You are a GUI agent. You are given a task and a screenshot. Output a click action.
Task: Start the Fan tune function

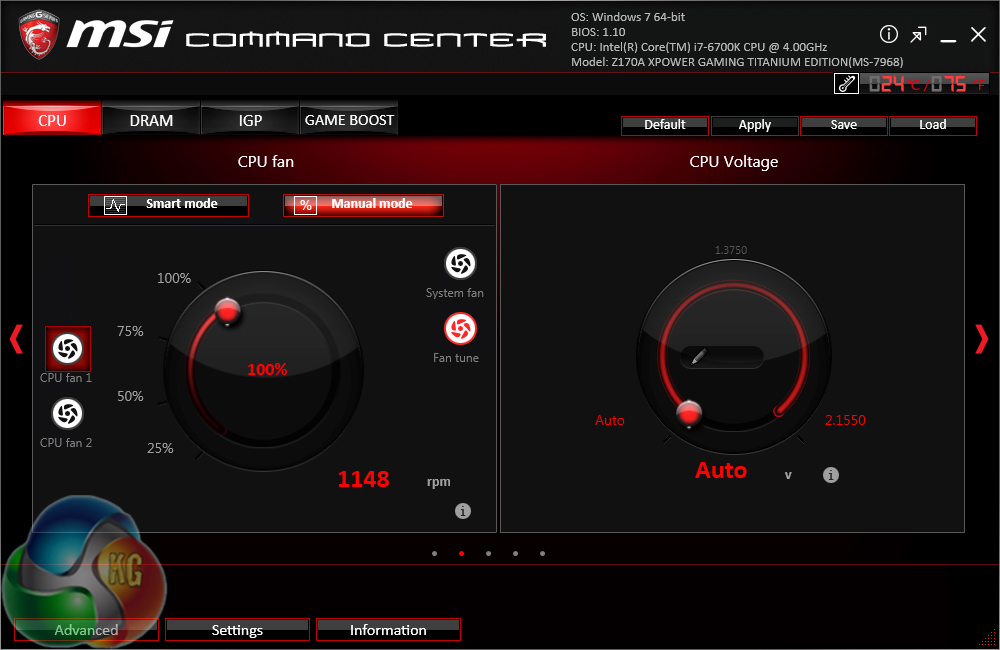point(460,329)
